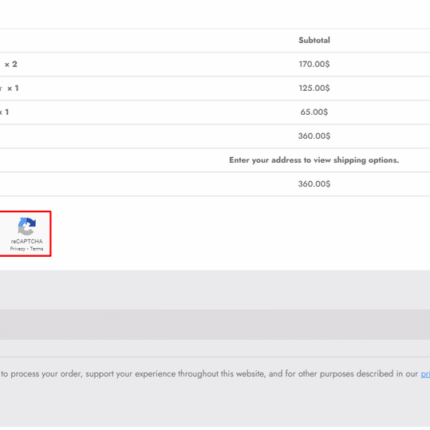The width and height of the screenshot is (430, 430).
Task: Open the reCAPTCHA Privacy link
Action: pos(17,249)
